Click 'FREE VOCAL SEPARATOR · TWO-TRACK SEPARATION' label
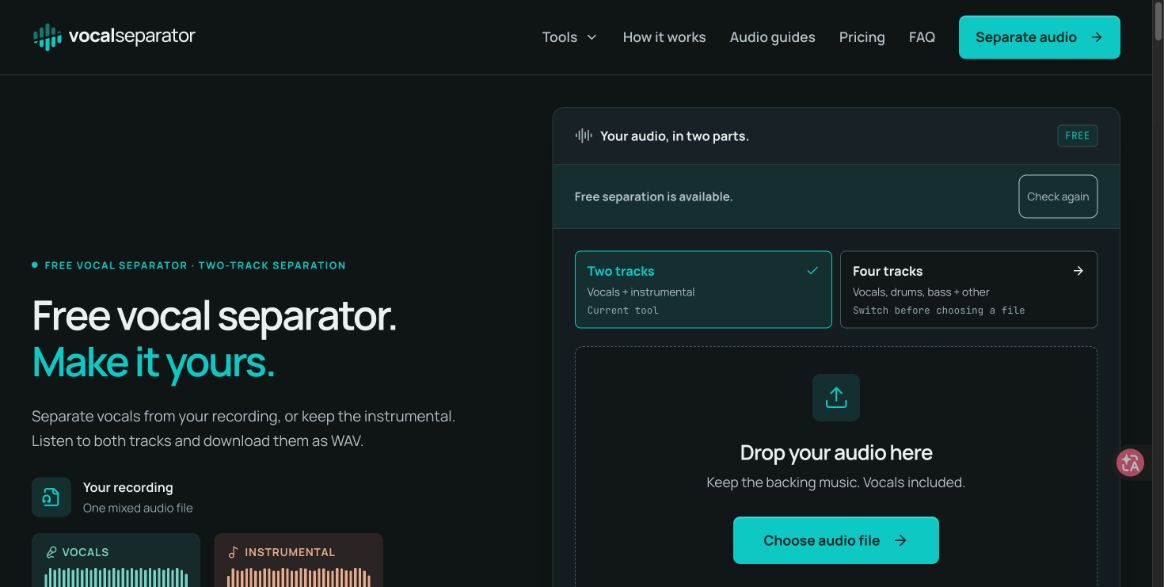The image size is (1164, 587). click(195, 265)
